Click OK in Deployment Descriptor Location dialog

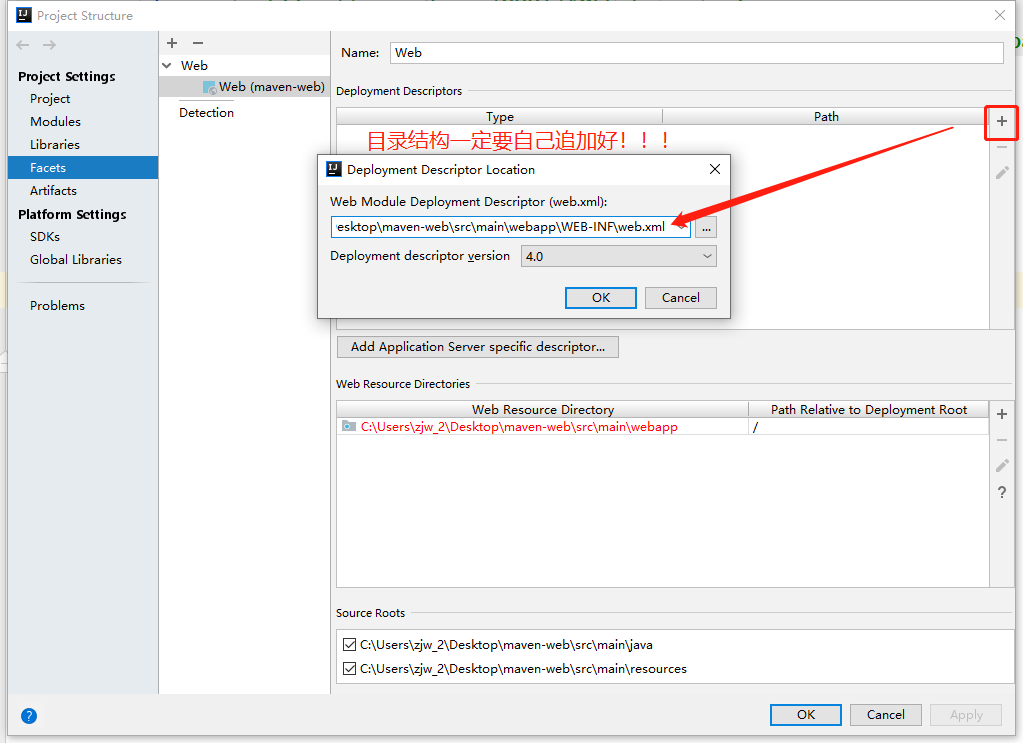[600, 297]
